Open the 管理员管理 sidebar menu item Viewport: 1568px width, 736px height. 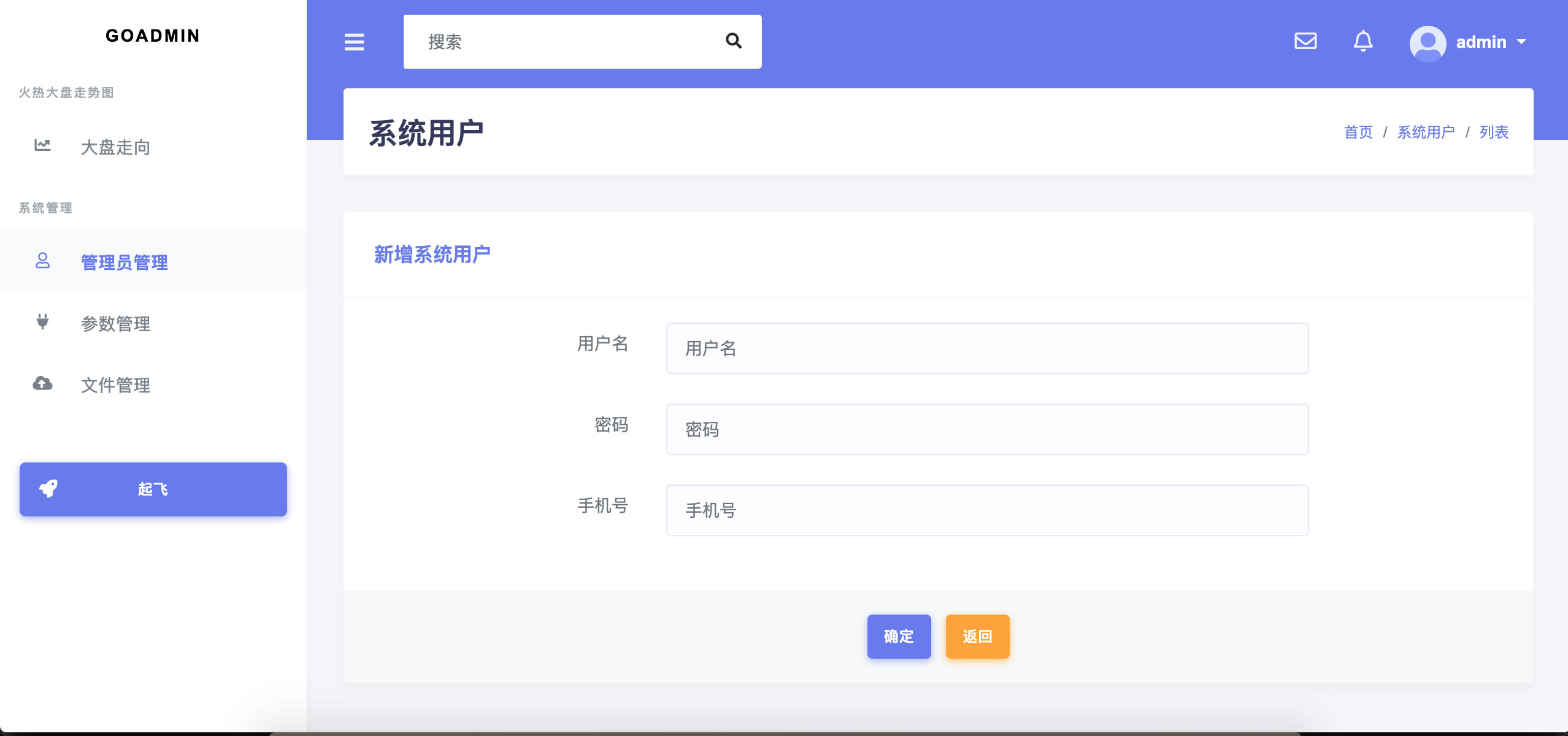(x=124, y=262)
